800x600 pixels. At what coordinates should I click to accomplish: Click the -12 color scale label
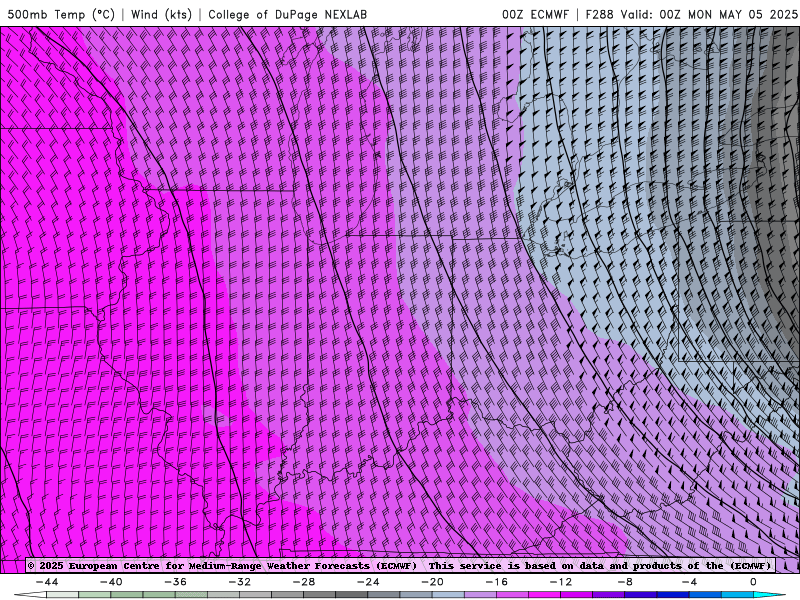[x=561, y=582]
